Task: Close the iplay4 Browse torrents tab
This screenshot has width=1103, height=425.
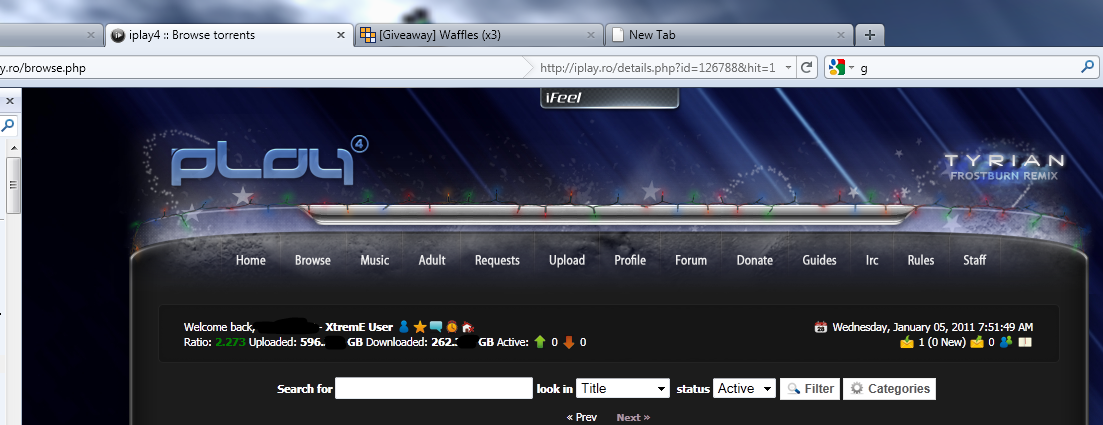Action: click(341, 34)
